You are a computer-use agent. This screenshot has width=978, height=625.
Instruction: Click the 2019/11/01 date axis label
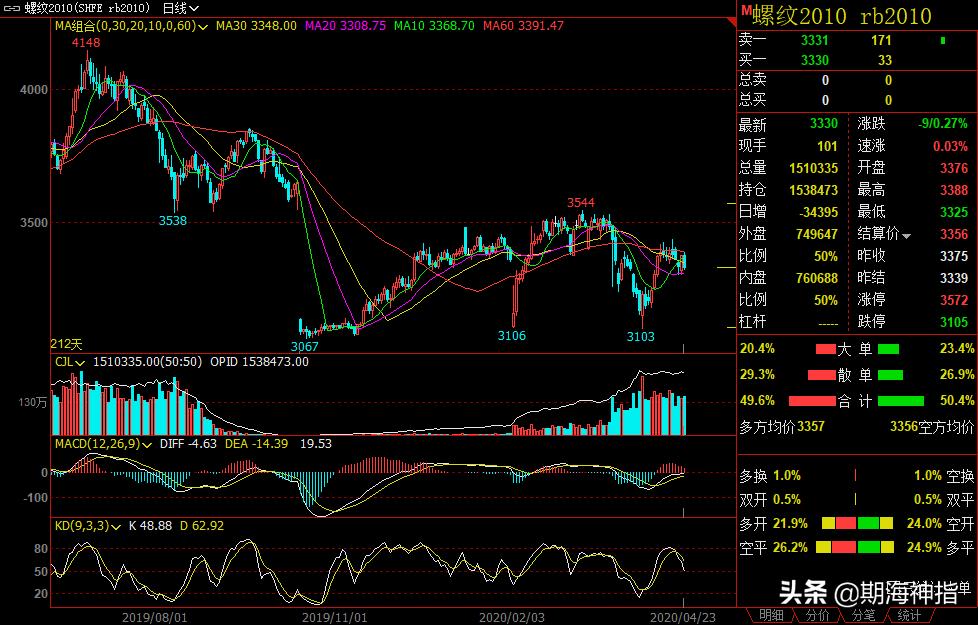tap(334, 618)
